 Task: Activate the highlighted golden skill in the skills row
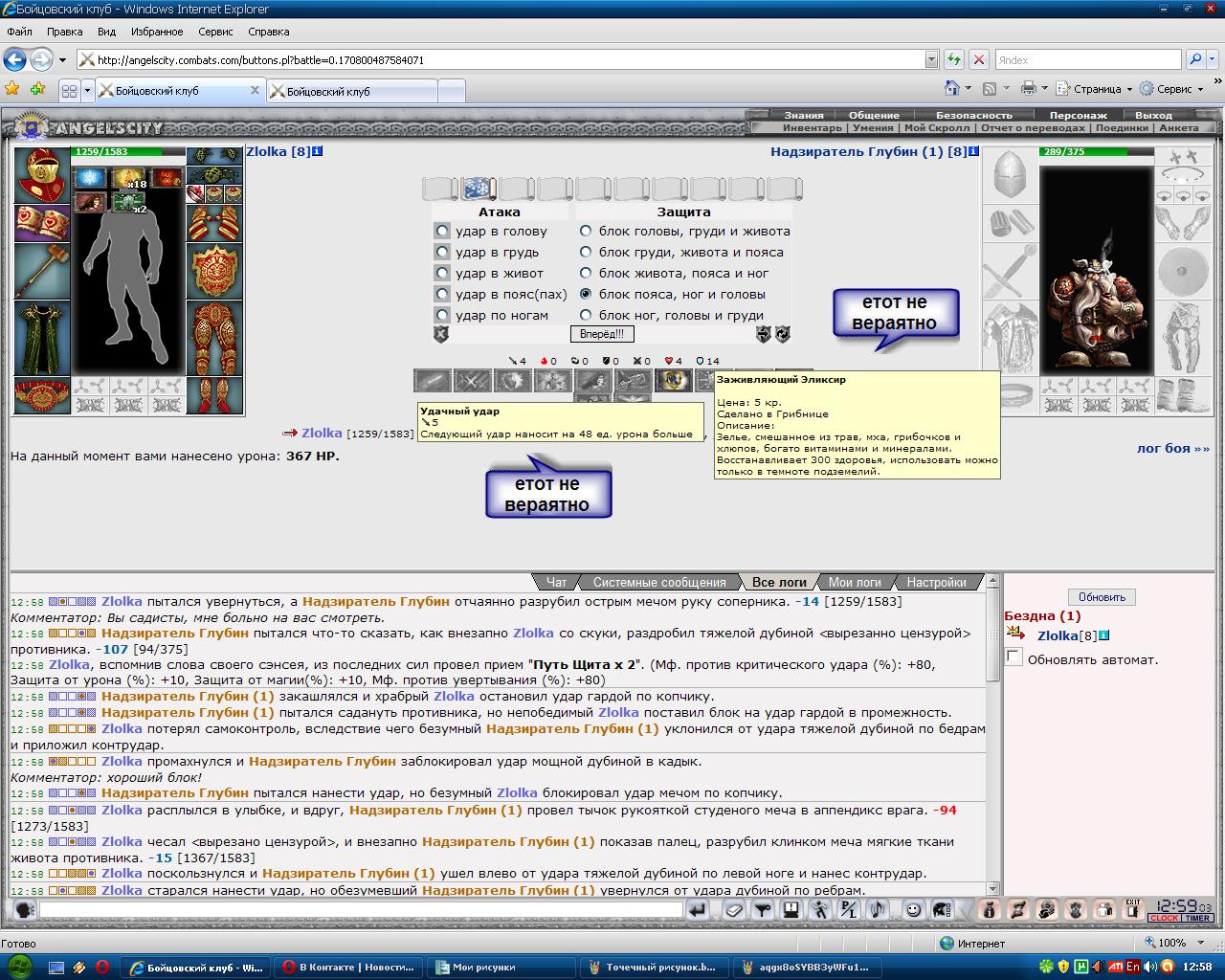(674, 380)
